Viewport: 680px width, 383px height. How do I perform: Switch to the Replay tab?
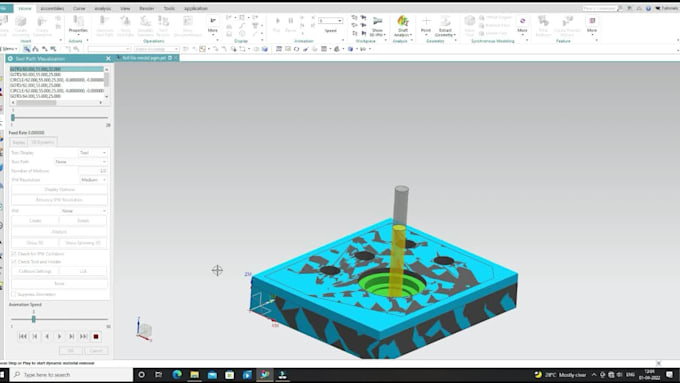(18, 142)
